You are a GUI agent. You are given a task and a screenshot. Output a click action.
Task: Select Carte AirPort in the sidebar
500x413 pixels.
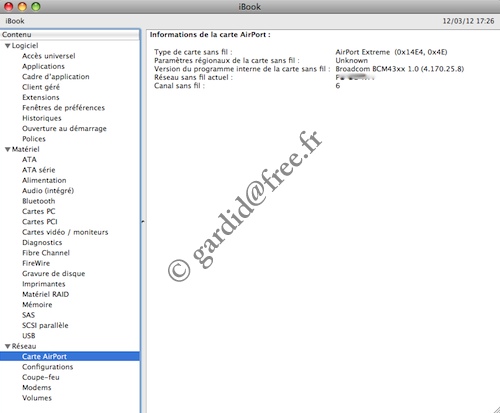pyautogui.click(x=70, y=356)
